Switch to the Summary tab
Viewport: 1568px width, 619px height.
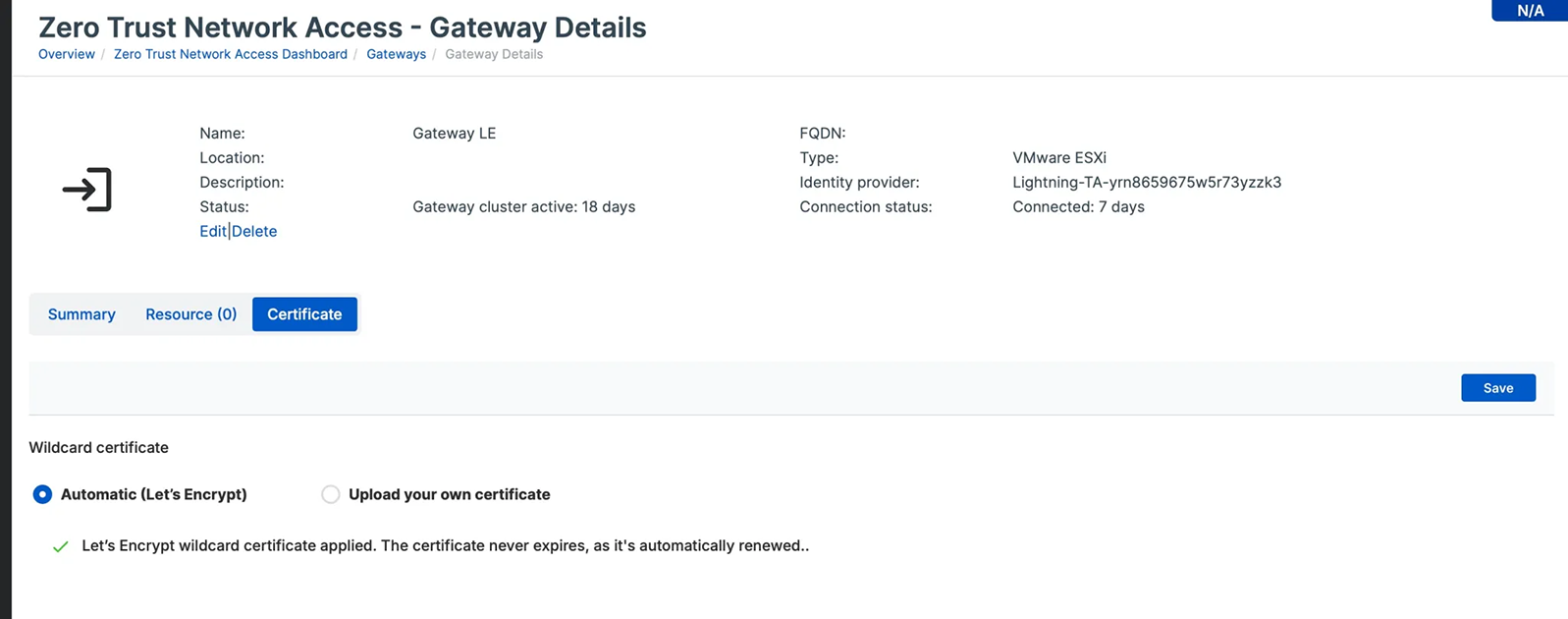[x=81, y=314]
